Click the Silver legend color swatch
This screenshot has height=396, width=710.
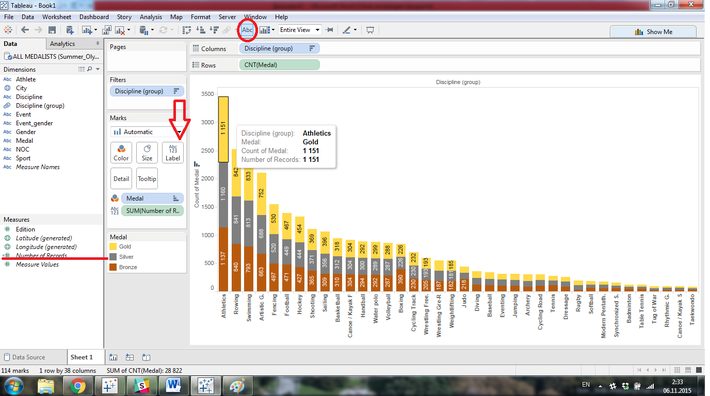(x=113, y=257)
